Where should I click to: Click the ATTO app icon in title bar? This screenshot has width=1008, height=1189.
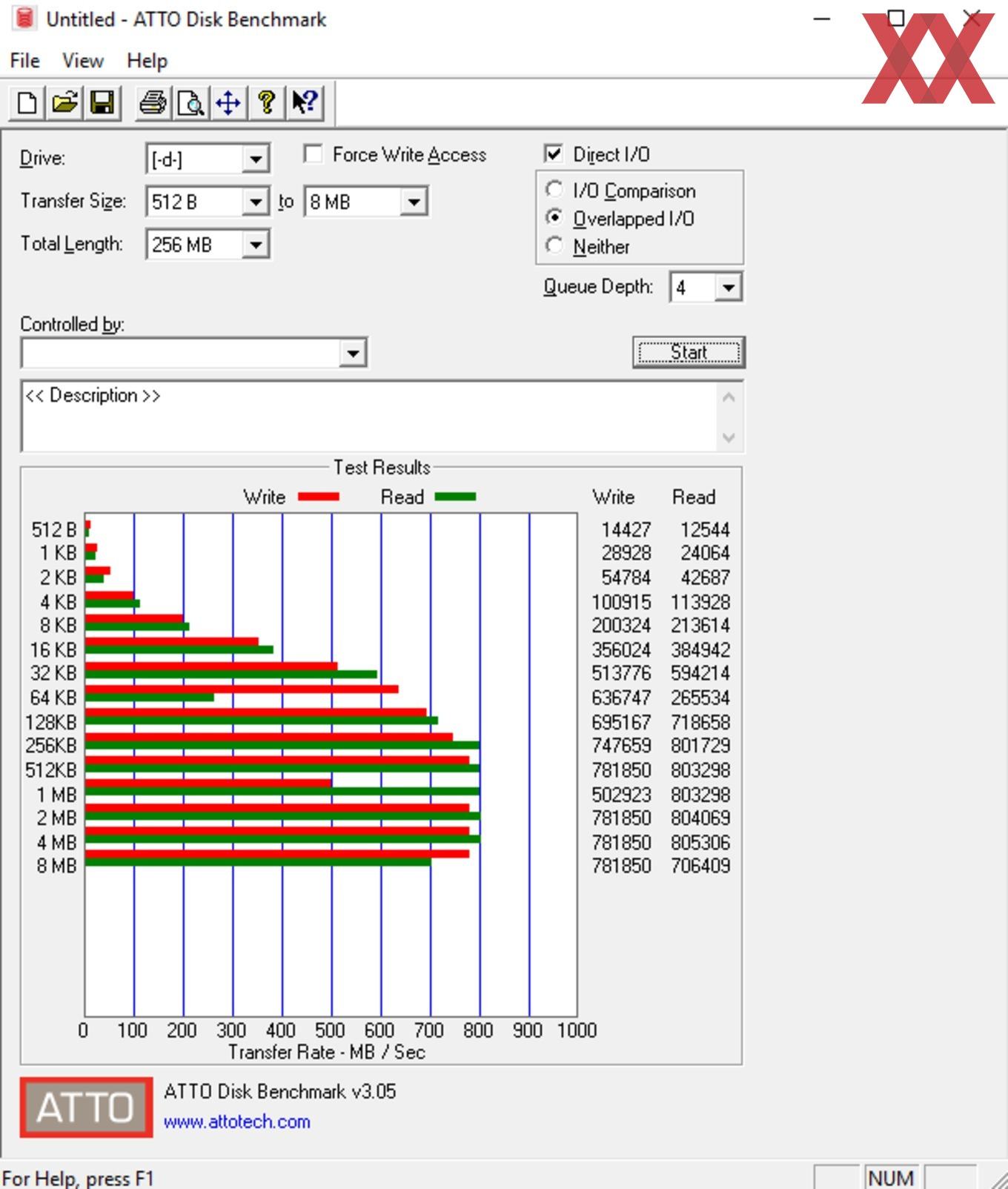[x=24, y=19]
